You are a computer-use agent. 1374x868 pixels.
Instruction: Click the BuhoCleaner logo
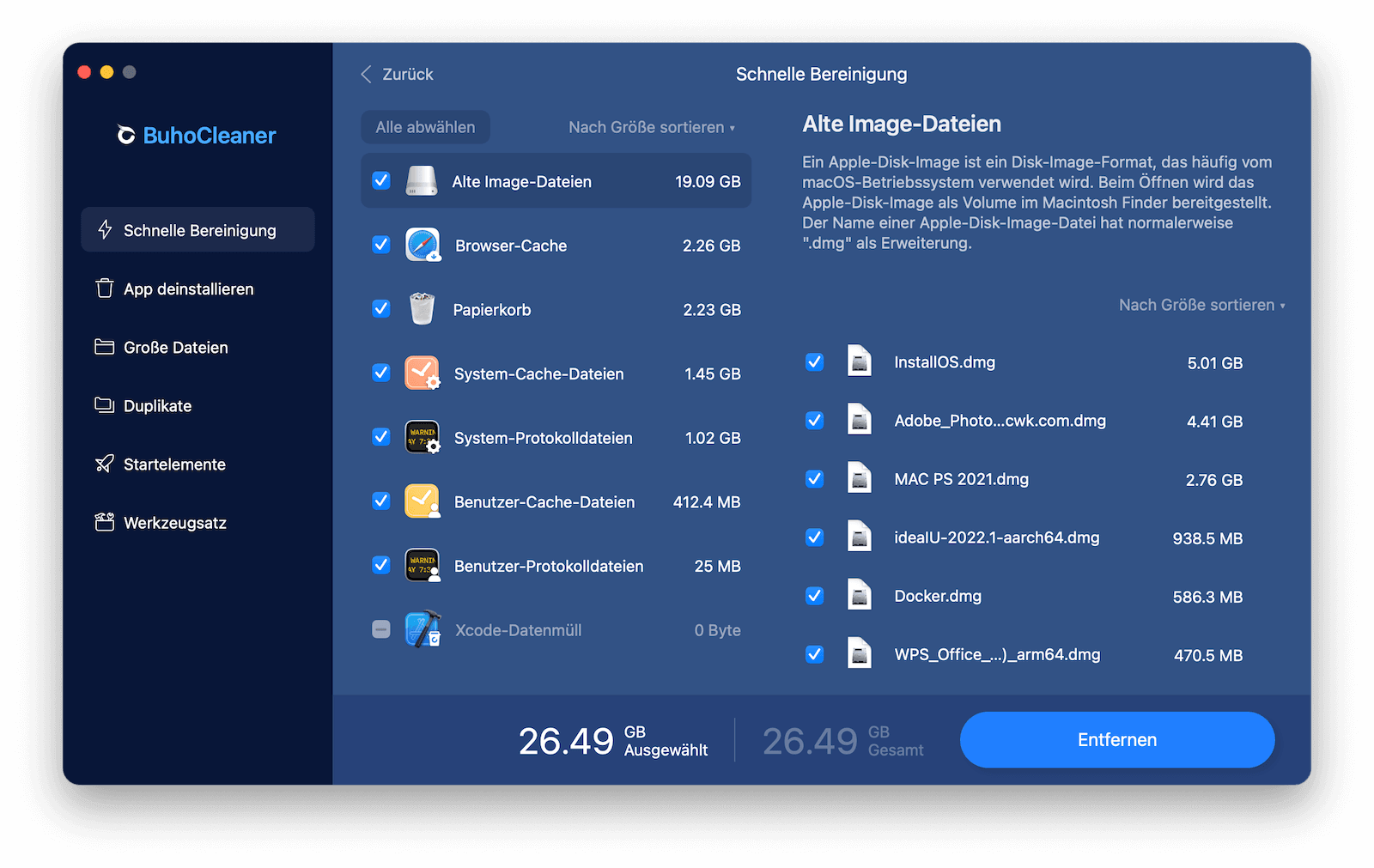[x=197, y=136]
